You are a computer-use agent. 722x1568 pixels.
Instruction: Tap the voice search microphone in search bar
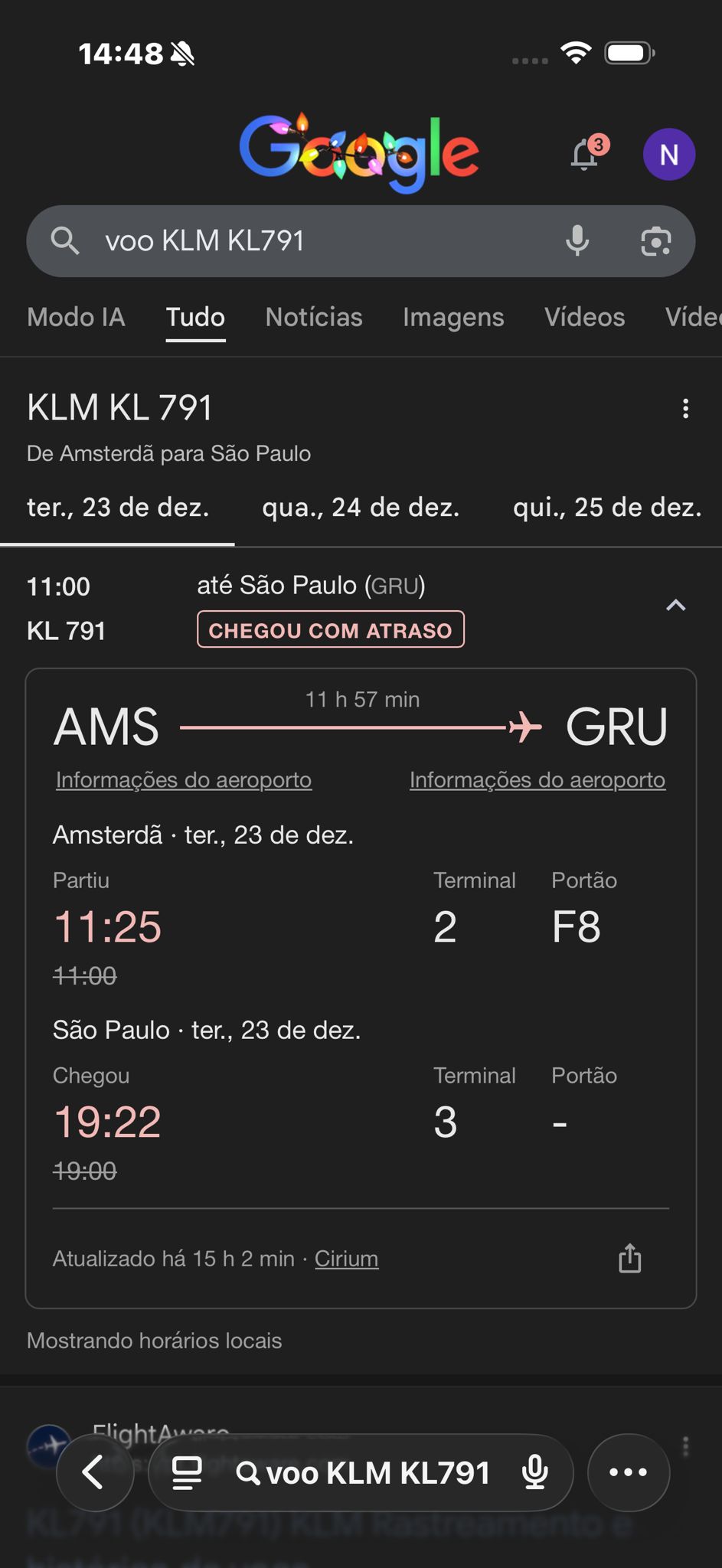click(x=577, y=241)
